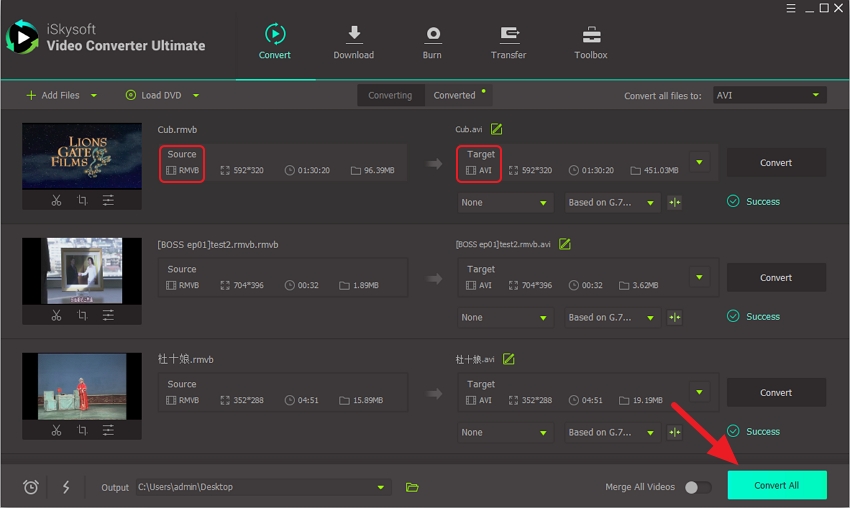Click edit filename icon next to Cub.avi
The width and height of the screenshot is (850, 508).
(x=497, y=129)
